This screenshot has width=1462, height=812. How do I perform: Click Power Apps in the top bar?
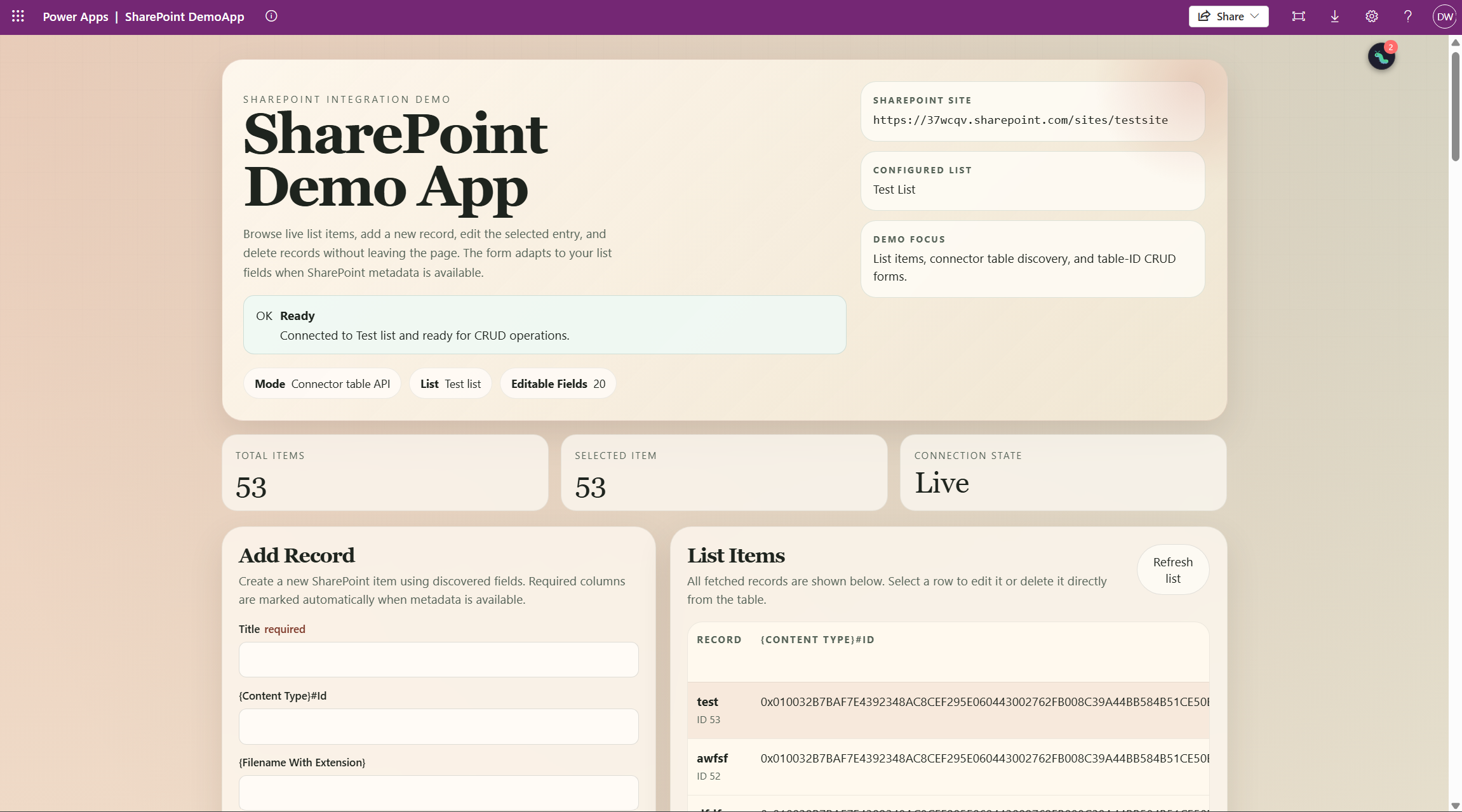click(75, 17)
